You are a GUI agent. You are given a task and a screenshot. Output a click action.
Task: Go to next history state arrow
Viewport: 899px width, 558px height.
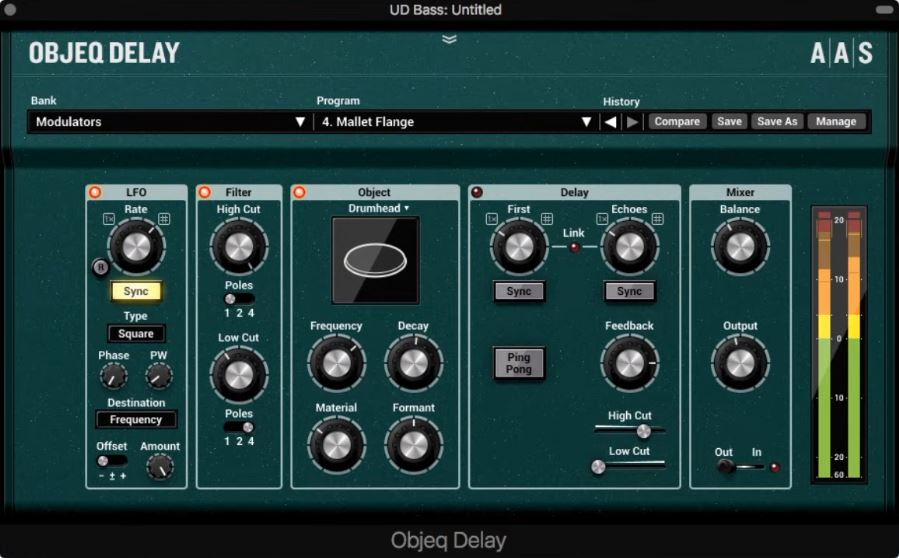coord(632,122)
